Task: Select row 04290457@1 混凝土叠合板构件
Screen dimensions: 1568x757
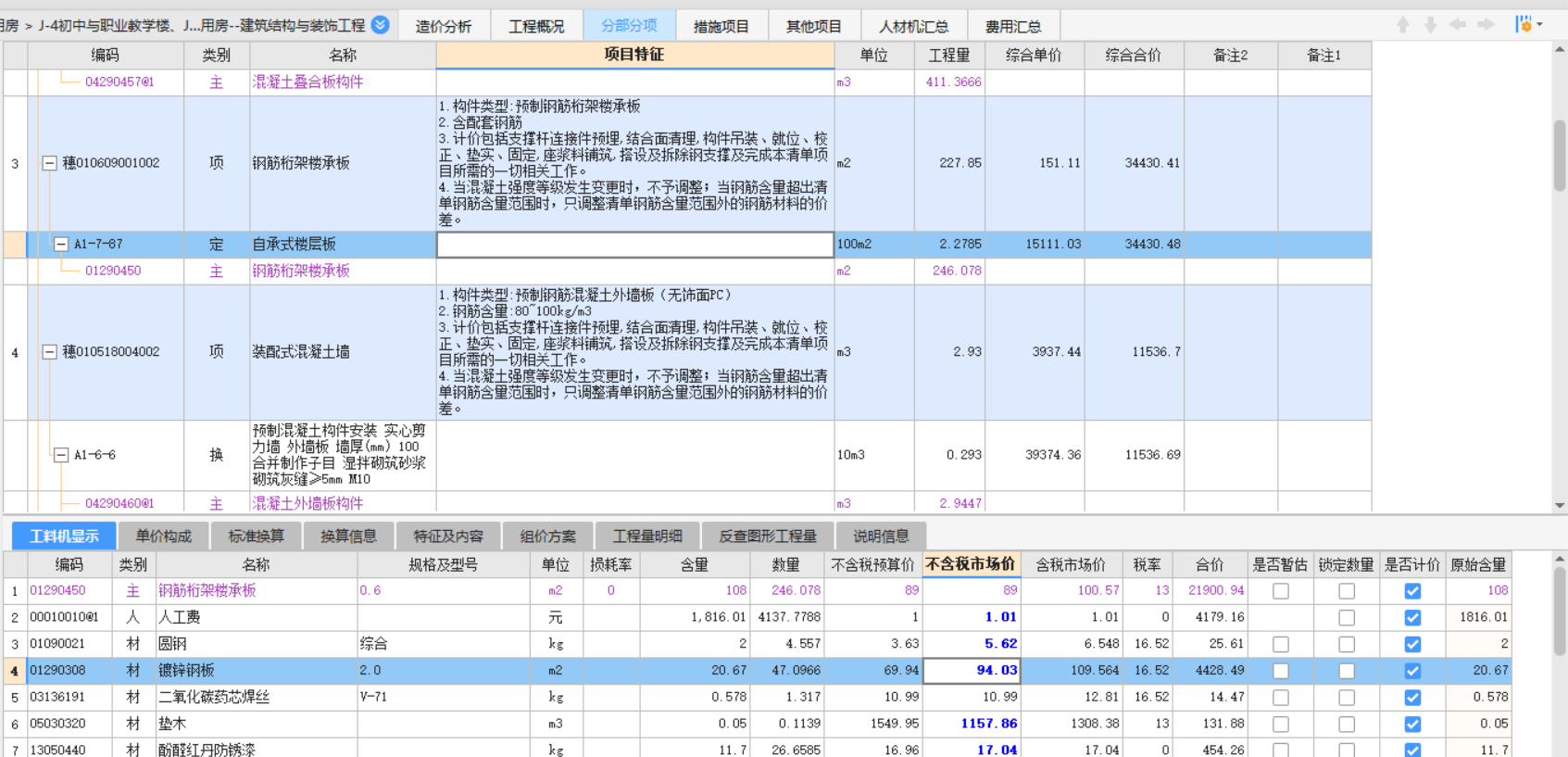Action: [119, 82]
